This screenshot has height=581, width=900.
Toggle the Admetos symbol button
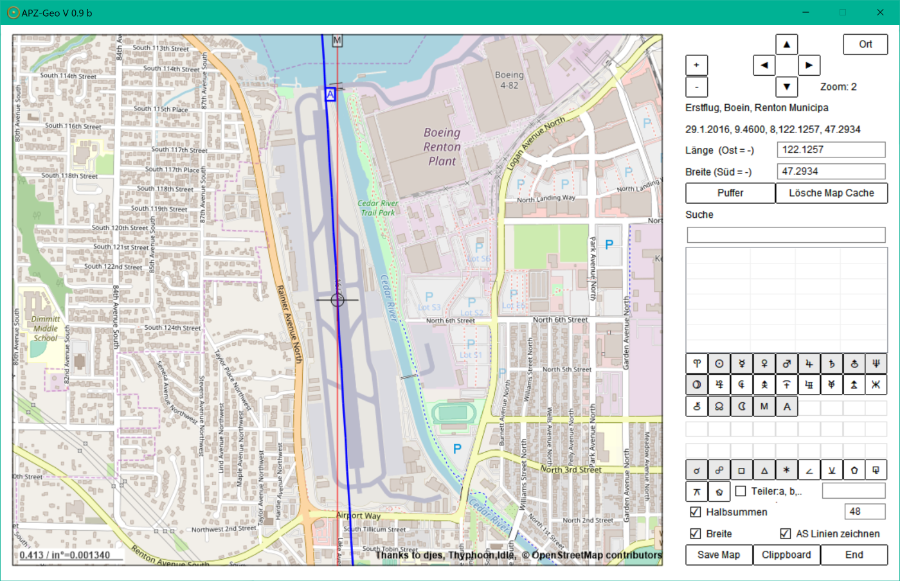pyautogui.click(x=831, y=385)
